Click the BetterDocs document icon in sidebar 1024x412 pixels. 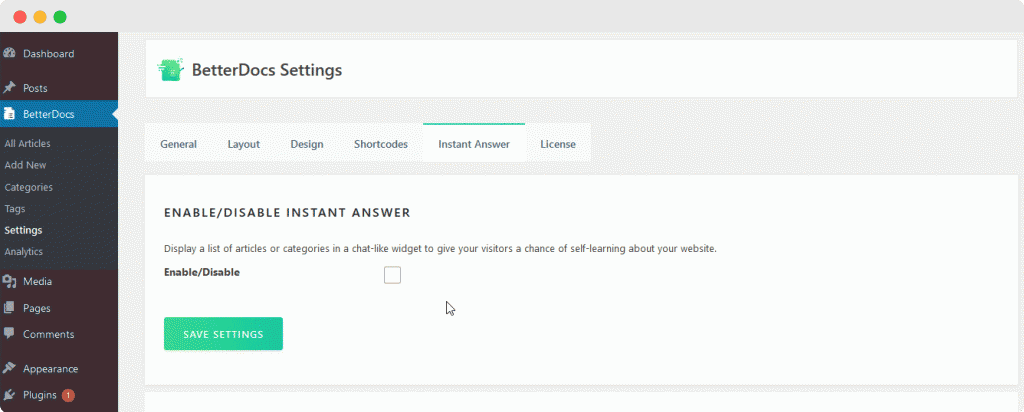(8, 114)
